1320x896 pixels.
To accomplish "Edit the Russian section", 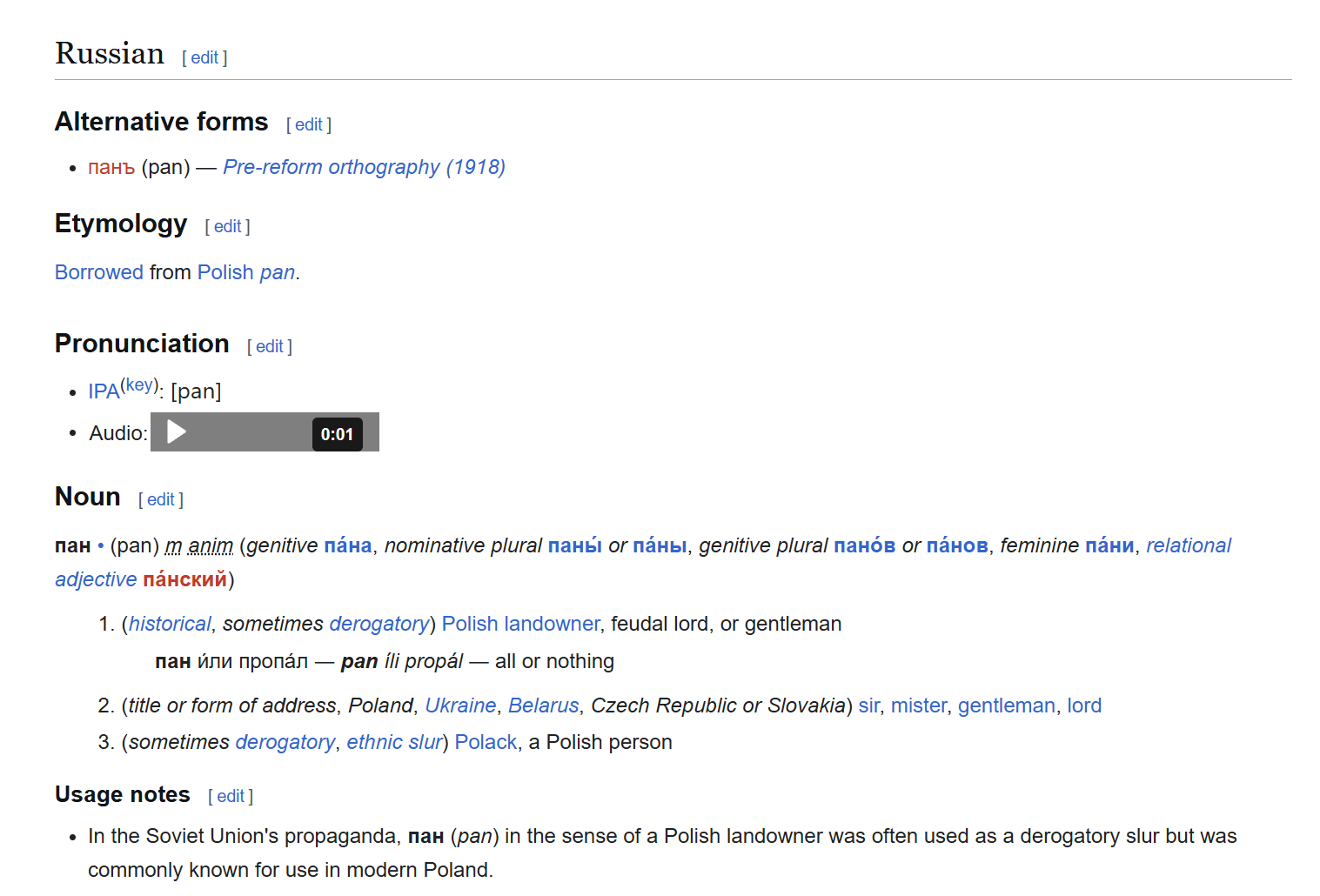I will [x=204, y=57].
